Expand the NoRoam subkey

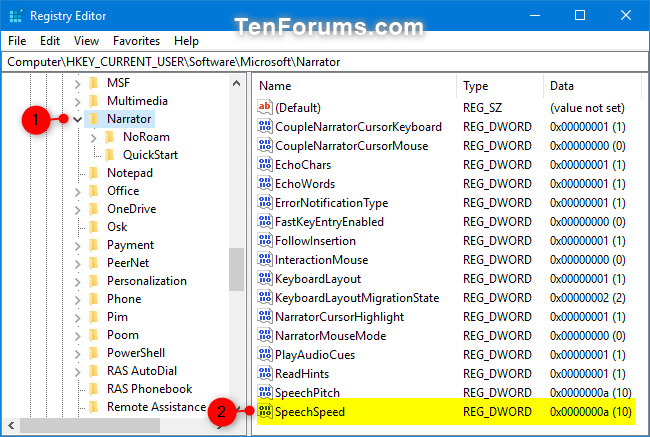point(94,138)
